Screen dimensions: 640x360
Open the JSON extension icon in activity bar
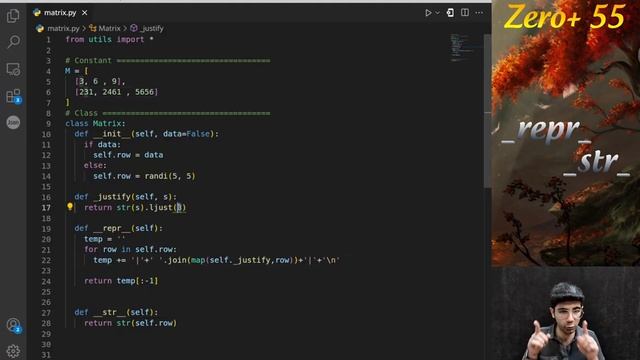[x=13, y=122]
